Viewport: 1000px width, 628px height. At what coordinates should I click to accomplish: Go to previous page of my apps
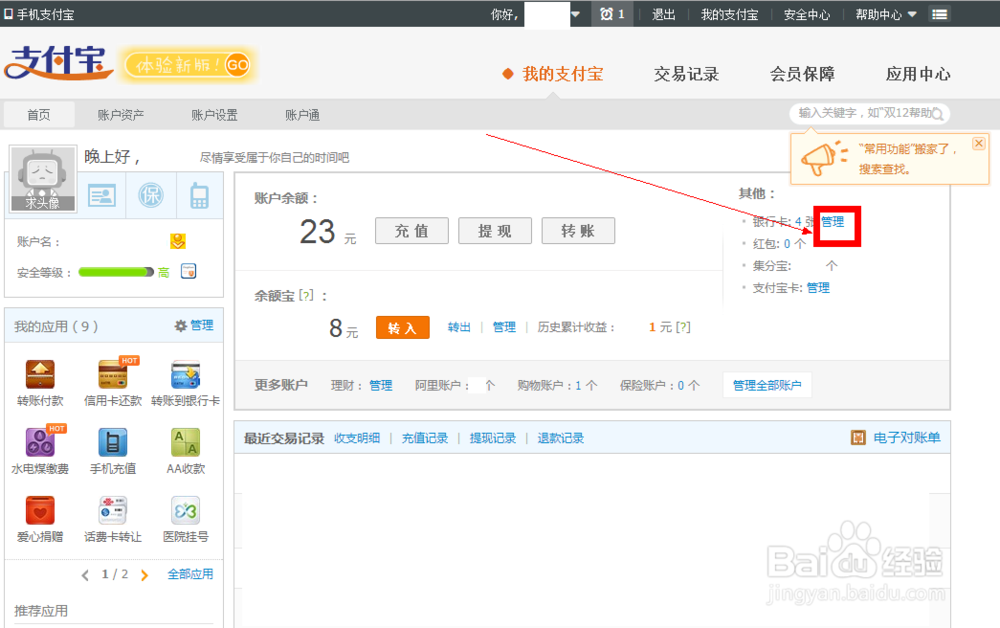pos(85,575)
